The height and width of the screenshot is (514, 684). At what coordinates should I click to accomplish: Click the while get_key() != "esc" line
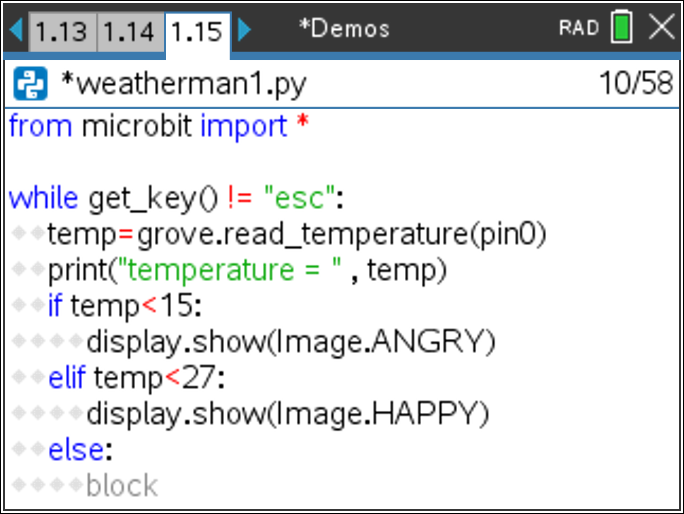click(176, 199)
